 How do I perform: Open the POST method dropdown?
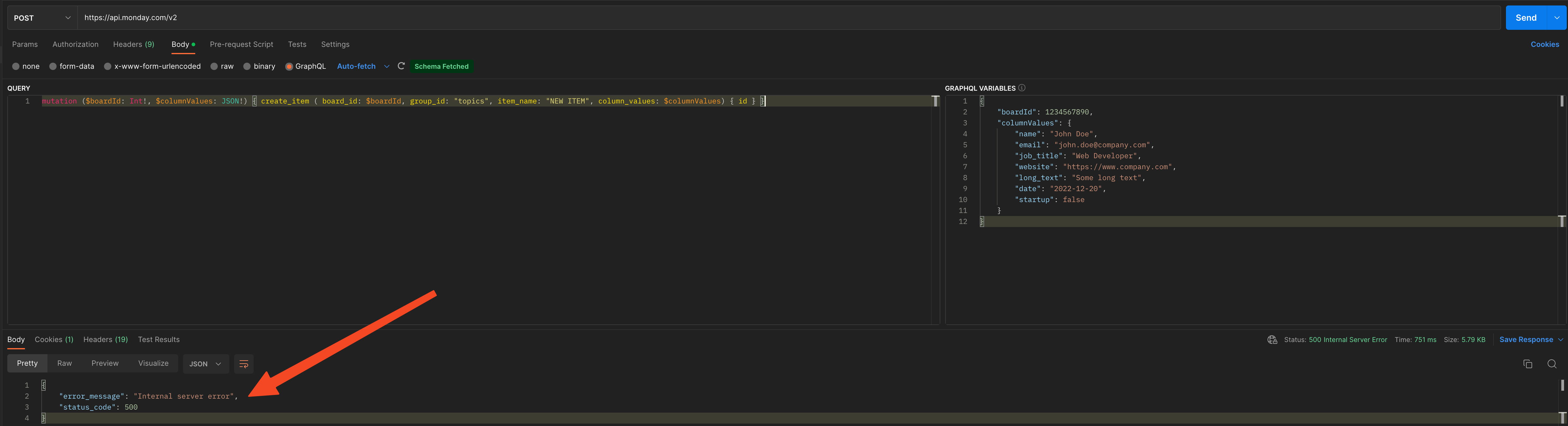(x=42, y=18)
